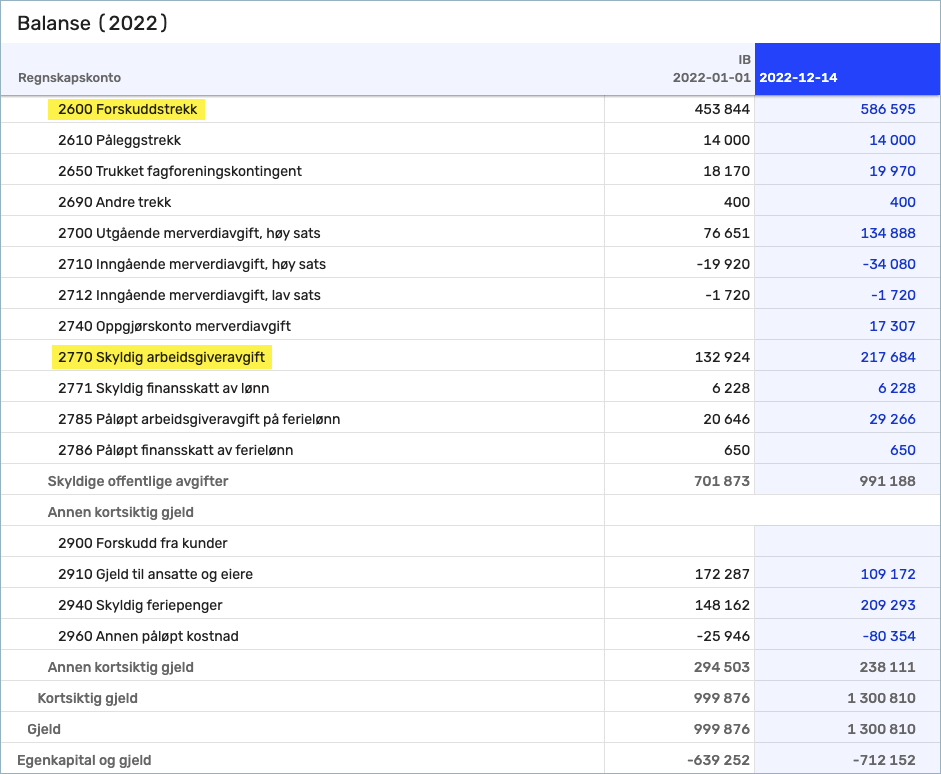
Task: Click the 20 646 opening balance
Action: (x=726, y=419)
